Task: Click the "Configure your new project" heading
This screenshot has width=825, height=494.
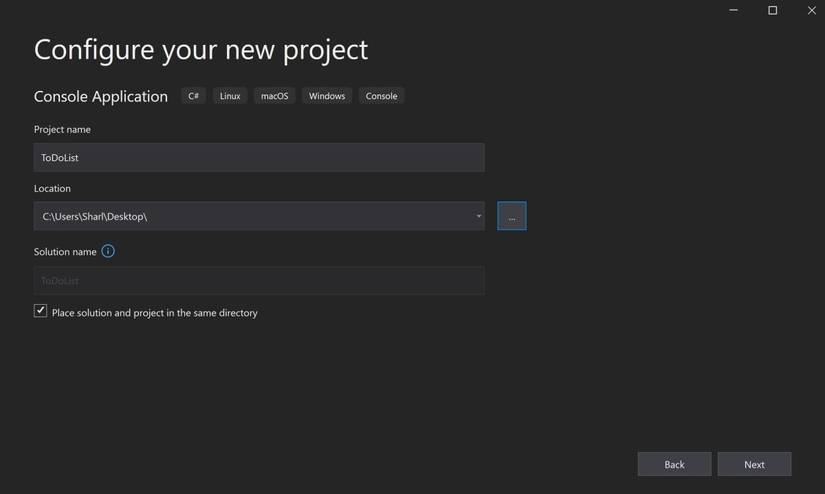Action: (x=201, y=49)
